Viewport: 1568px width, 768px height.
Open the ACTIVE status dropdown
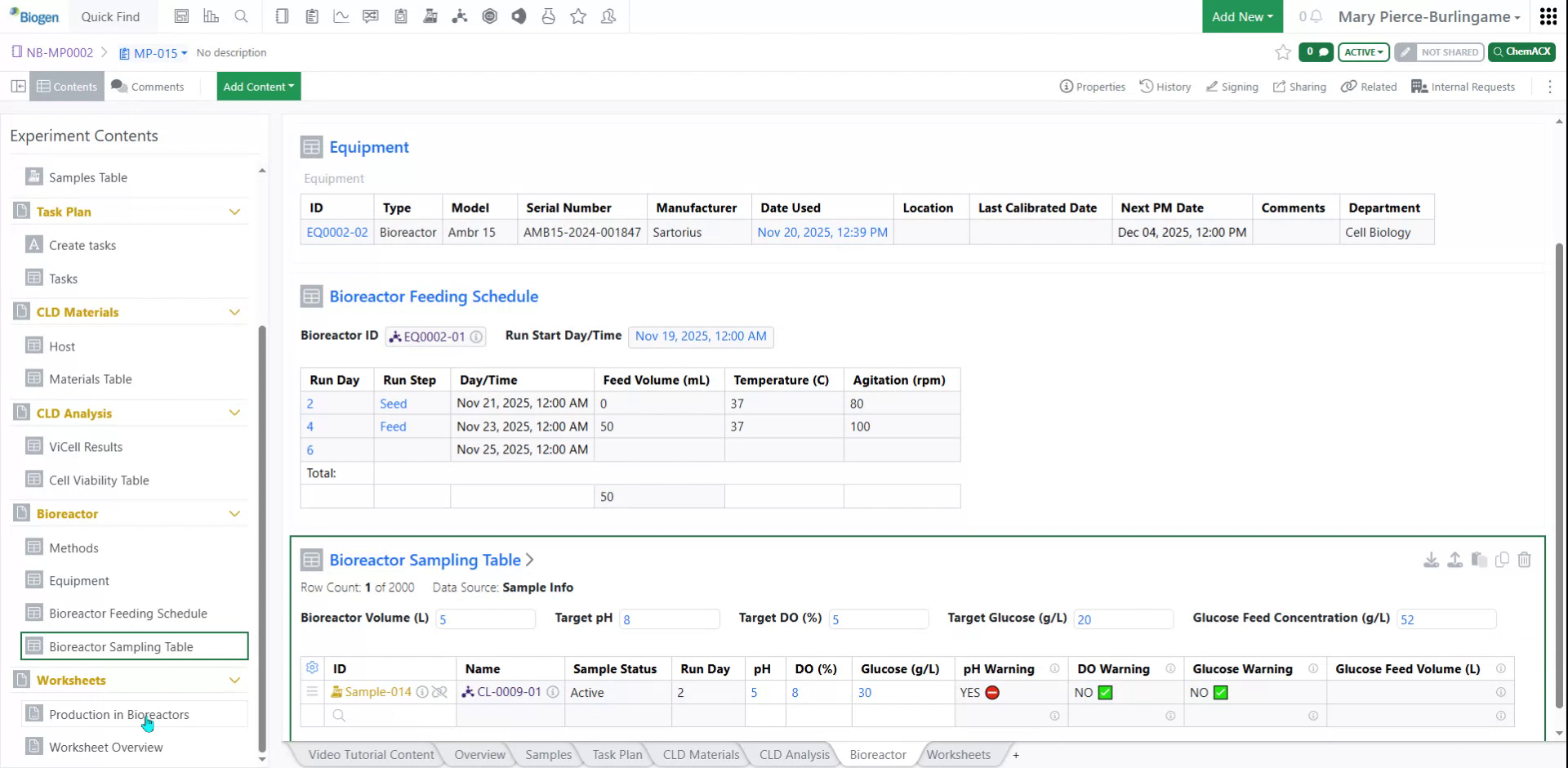(x=1362, y=51)
